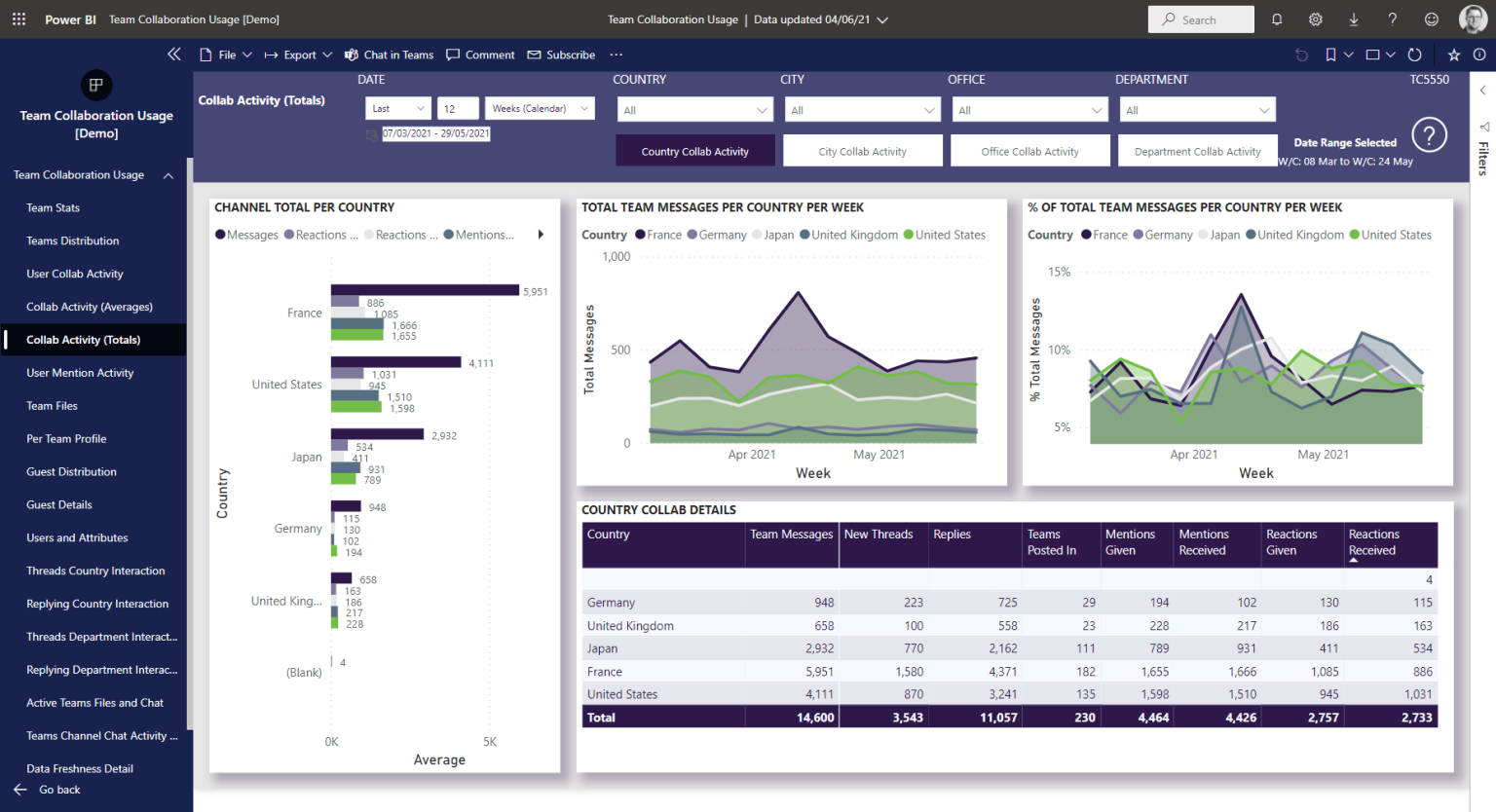Click the Go back arrow

[x=20, y=790]
